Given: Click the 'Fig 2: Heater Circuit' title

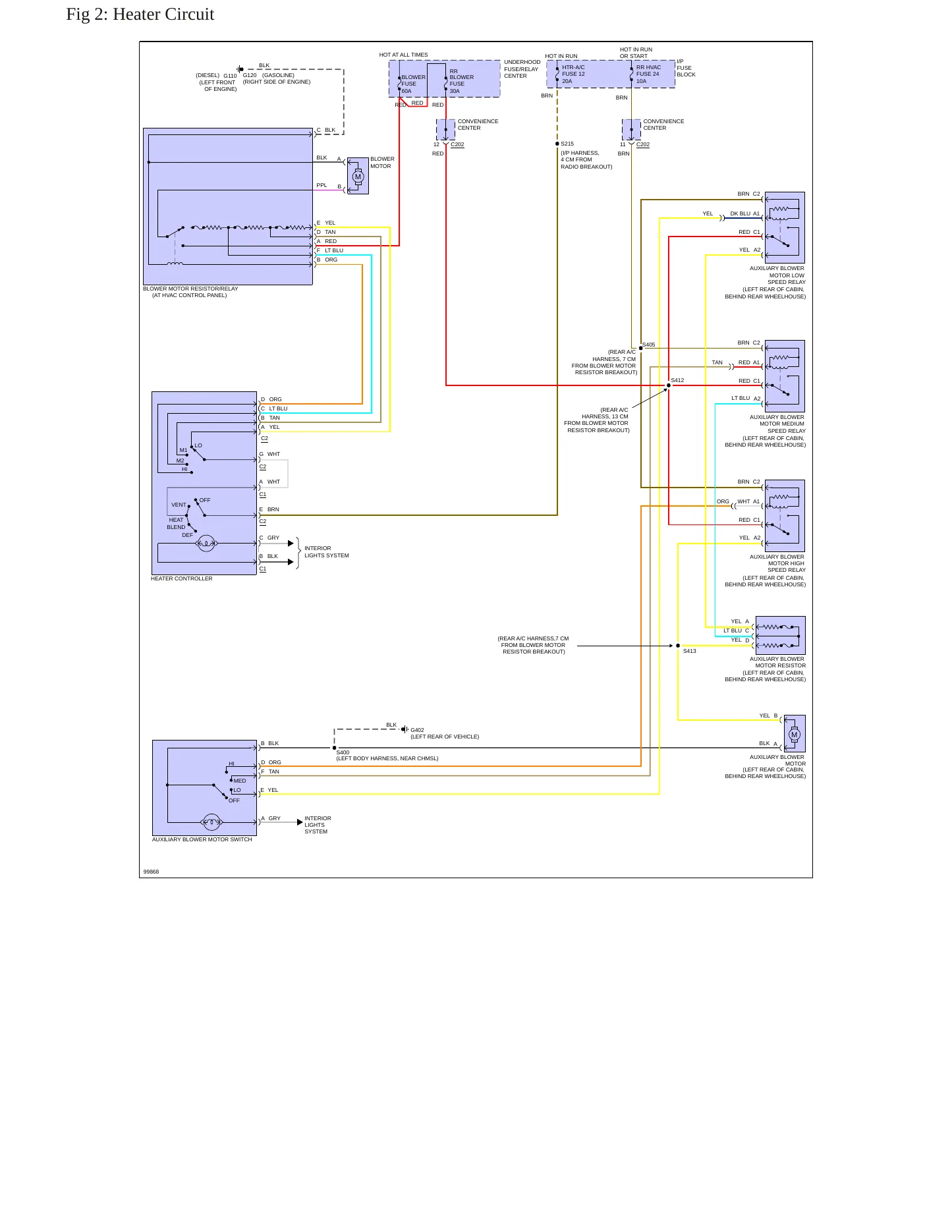Looking at the screenshot, I should [x=140, y=14].
